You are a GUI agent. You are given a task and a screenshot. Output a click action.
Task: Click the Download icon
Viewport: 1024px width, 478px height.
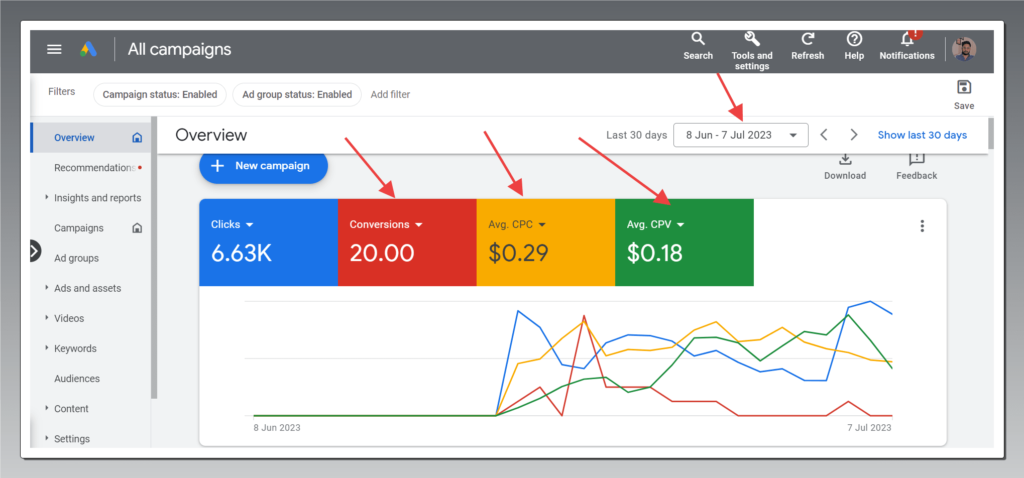click(x=845, y=160)
